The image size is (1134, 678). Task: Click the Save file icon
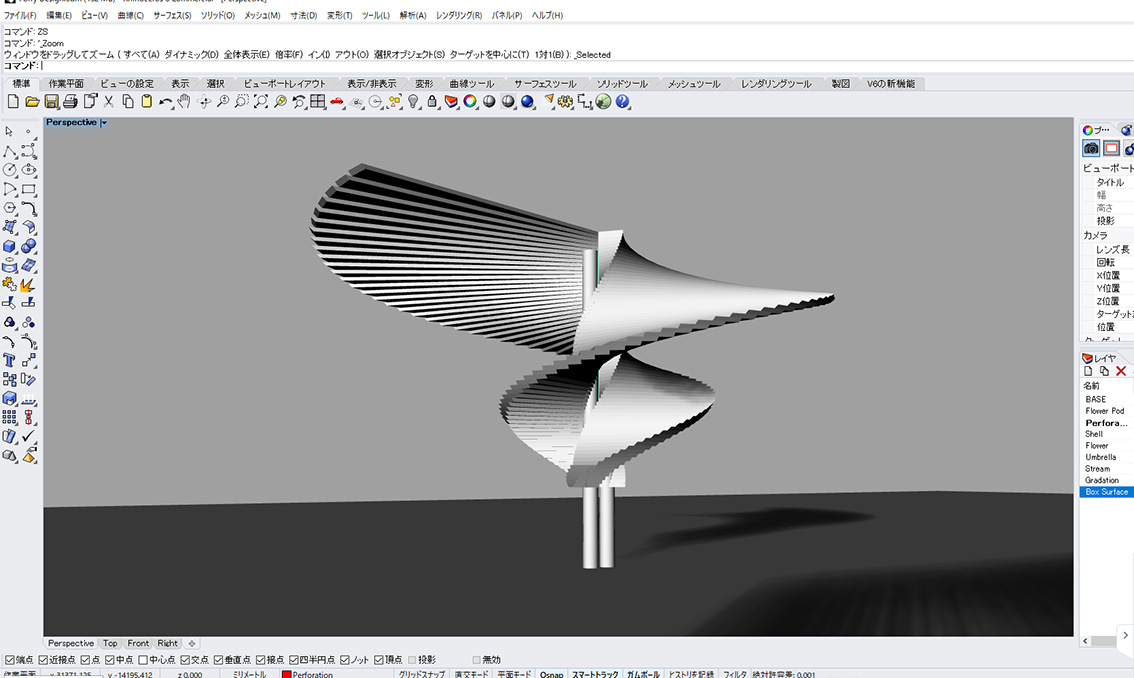(51, 102)
